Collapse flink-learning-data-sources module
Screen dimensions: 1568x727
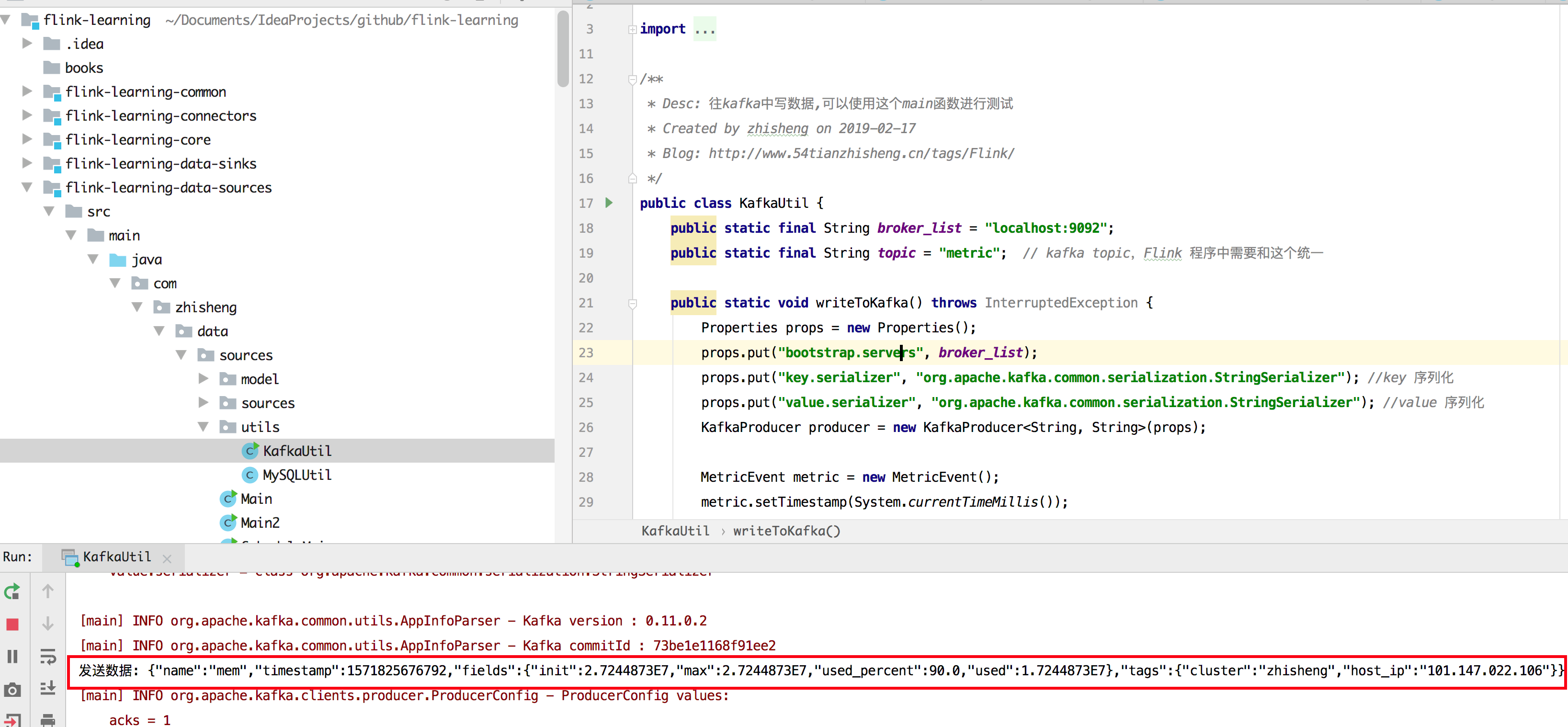pyautogui.click(x=27, y=187)
